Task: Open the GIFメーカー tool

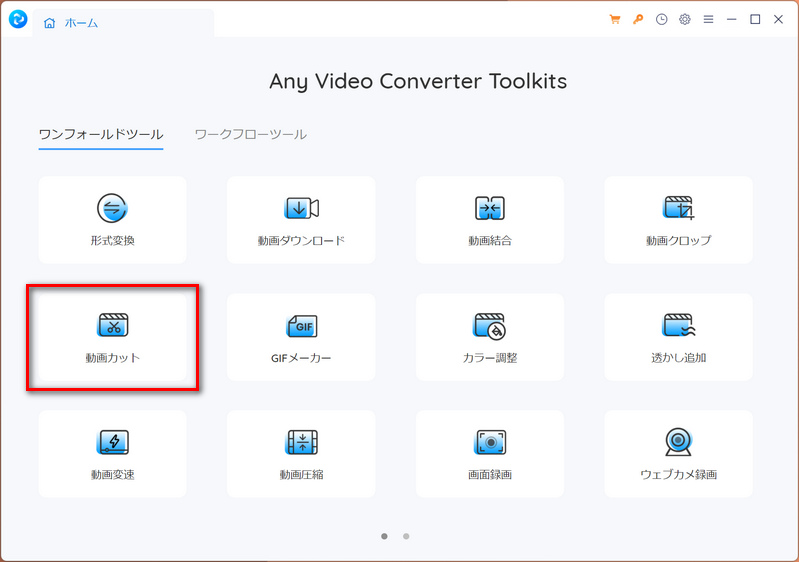Action: pos(301,337)
